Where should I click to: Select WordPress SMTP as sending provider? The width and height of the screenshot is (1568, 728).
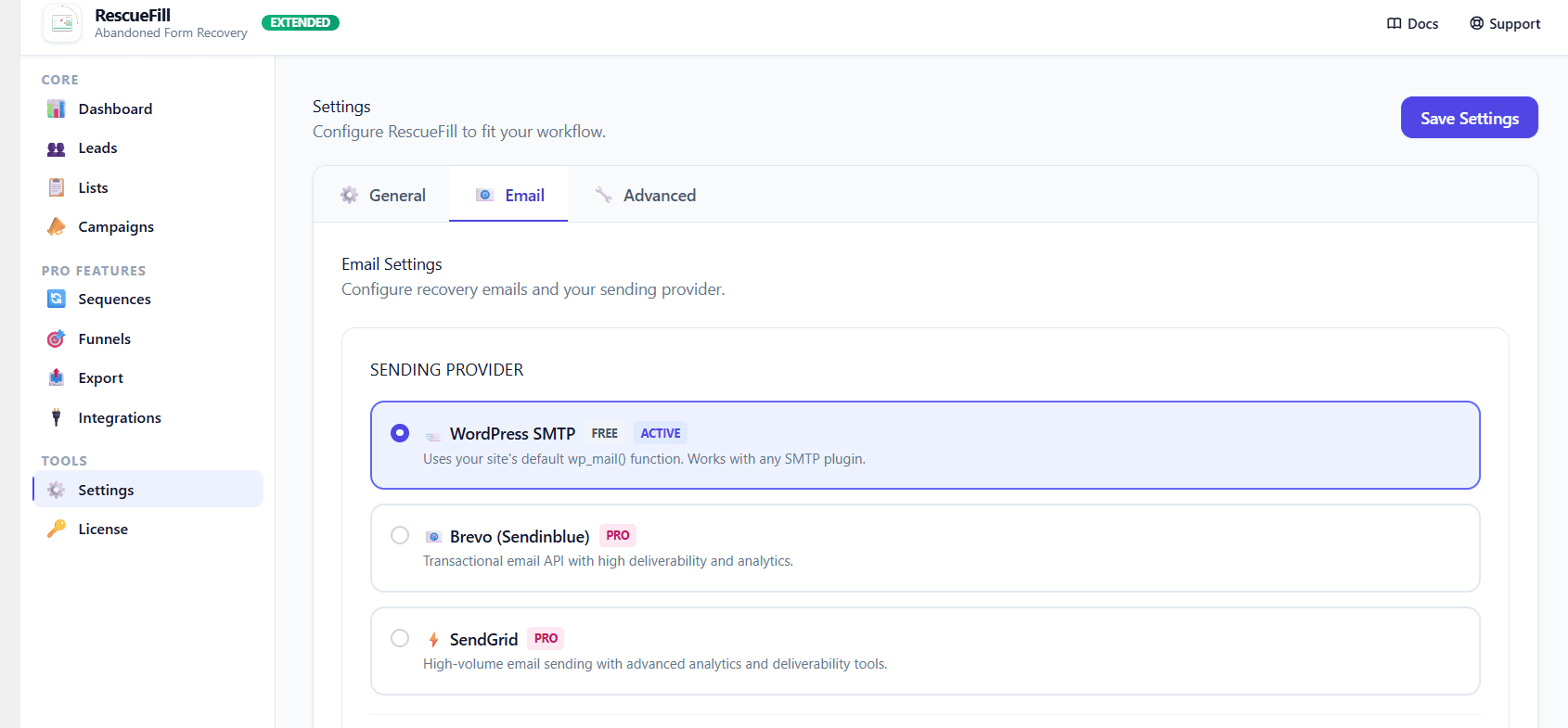400,432
